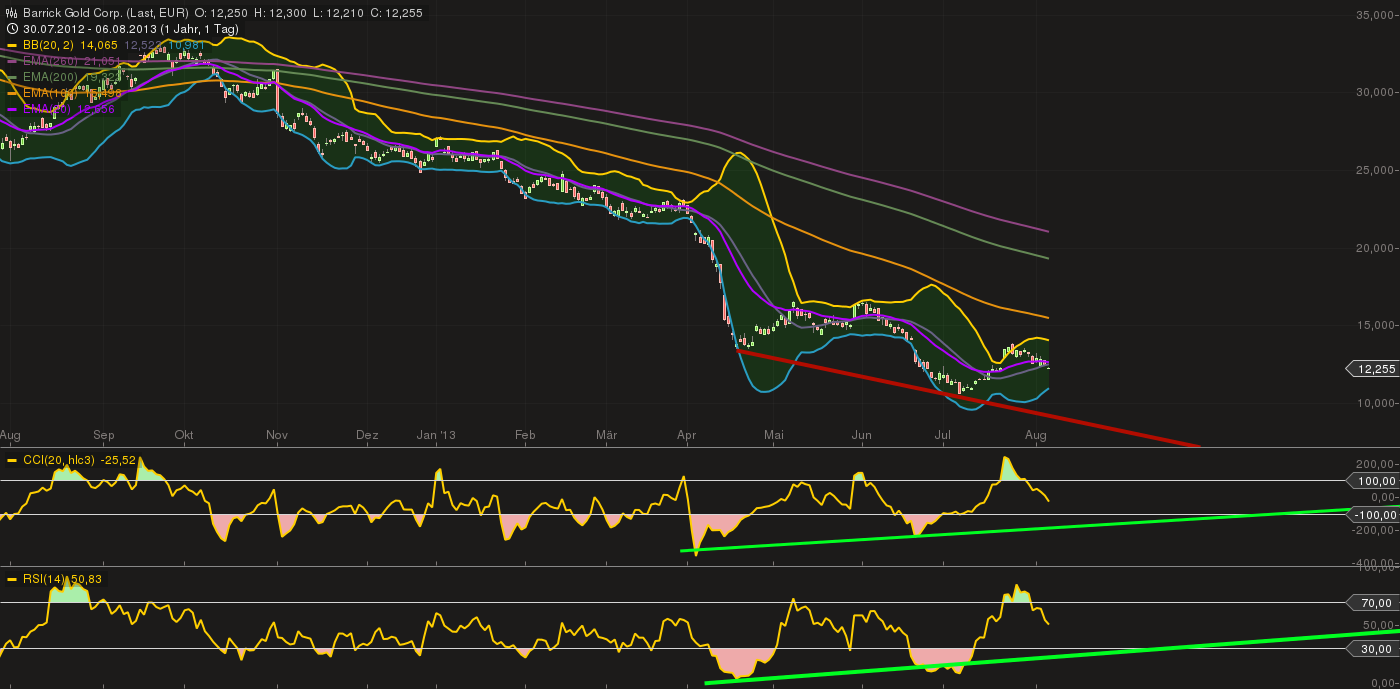This screenshot has width=1400, height=689.
Task: Click the clock icon next to the date range
Action: click(x=12, y=28)
